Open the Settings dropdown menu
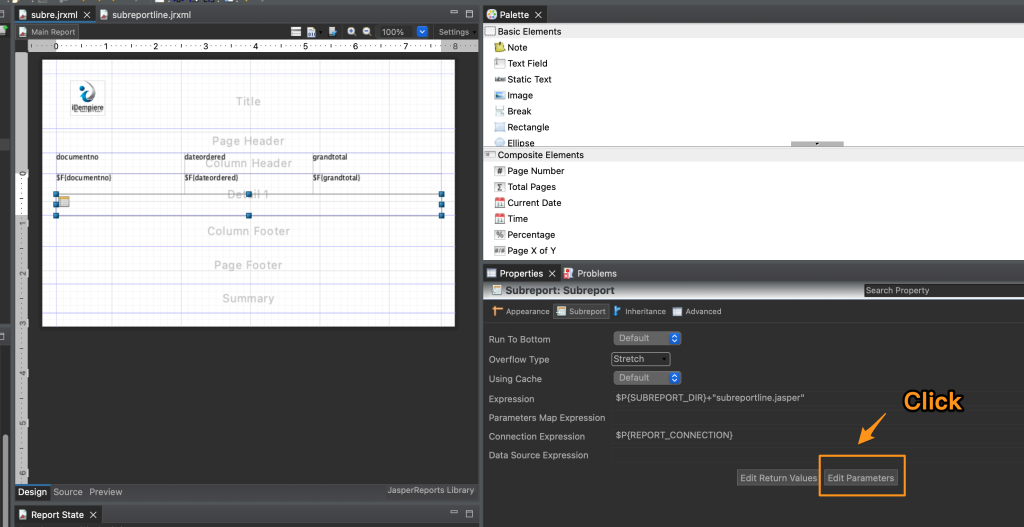This screenshot has width=1024, height=527. [x=456, y=32]
